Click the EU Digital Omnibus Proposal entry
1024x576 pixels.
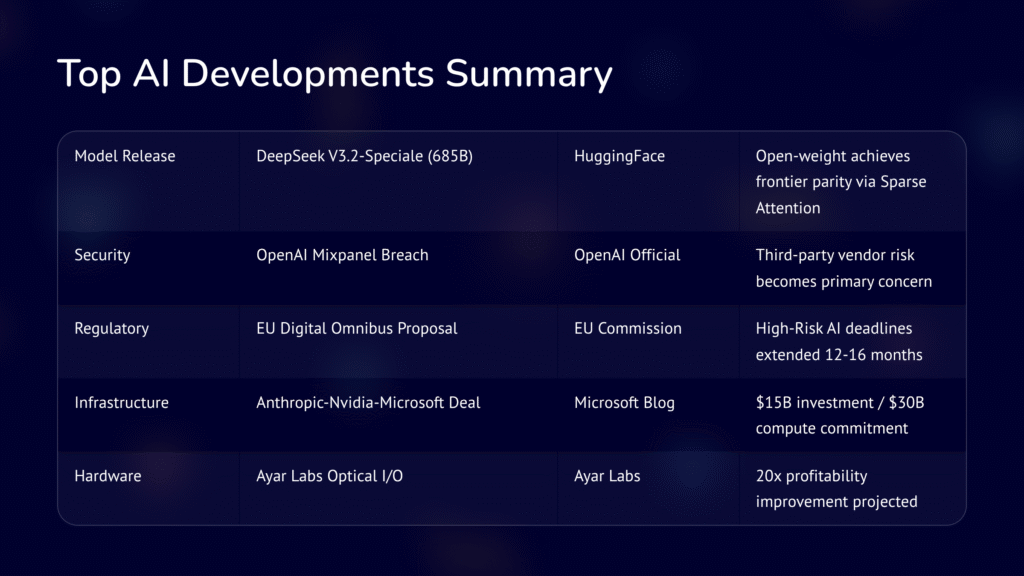356,328
